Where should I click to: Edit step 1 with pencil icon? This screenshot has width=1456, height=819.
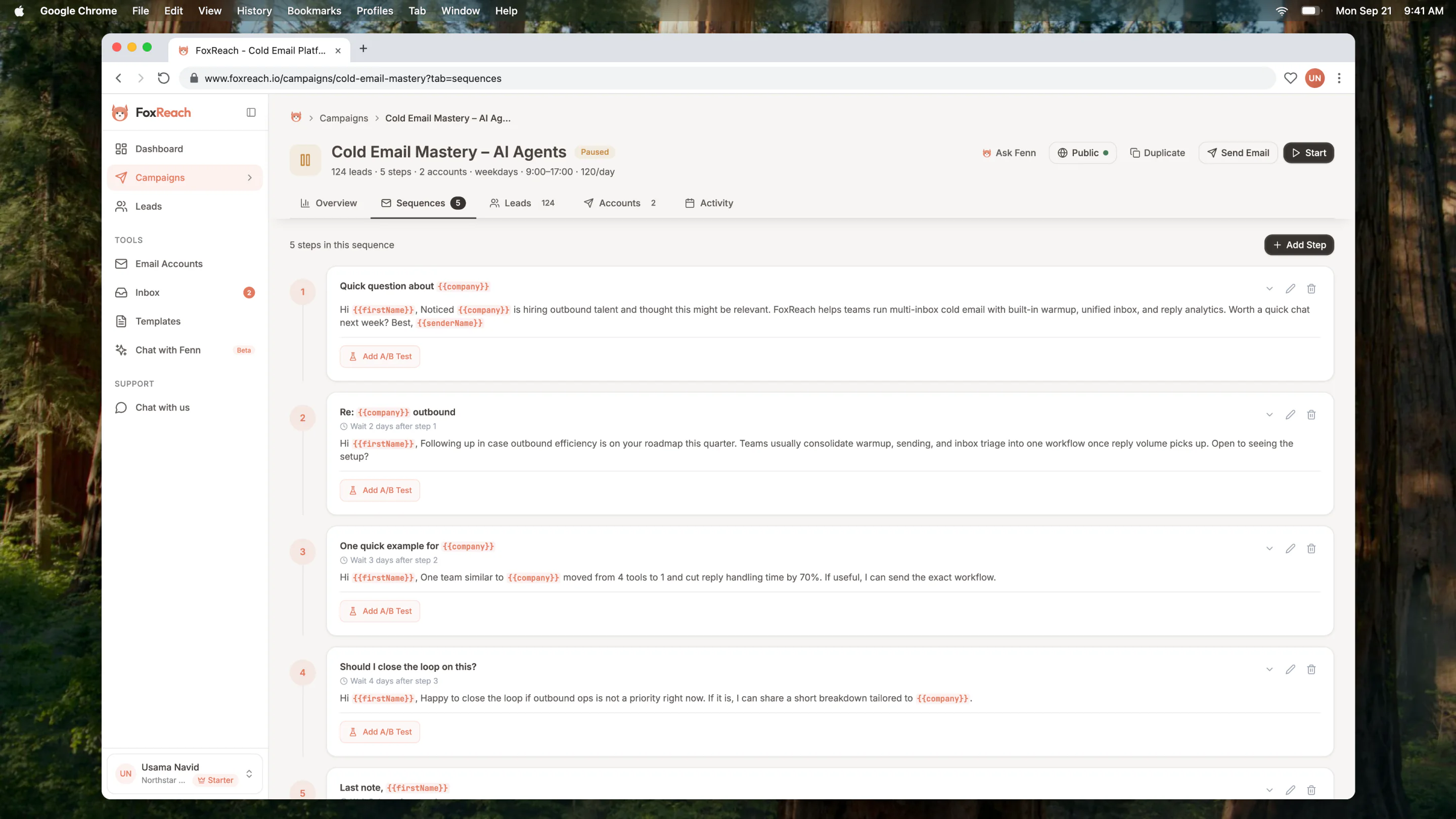pos(1290,289)
